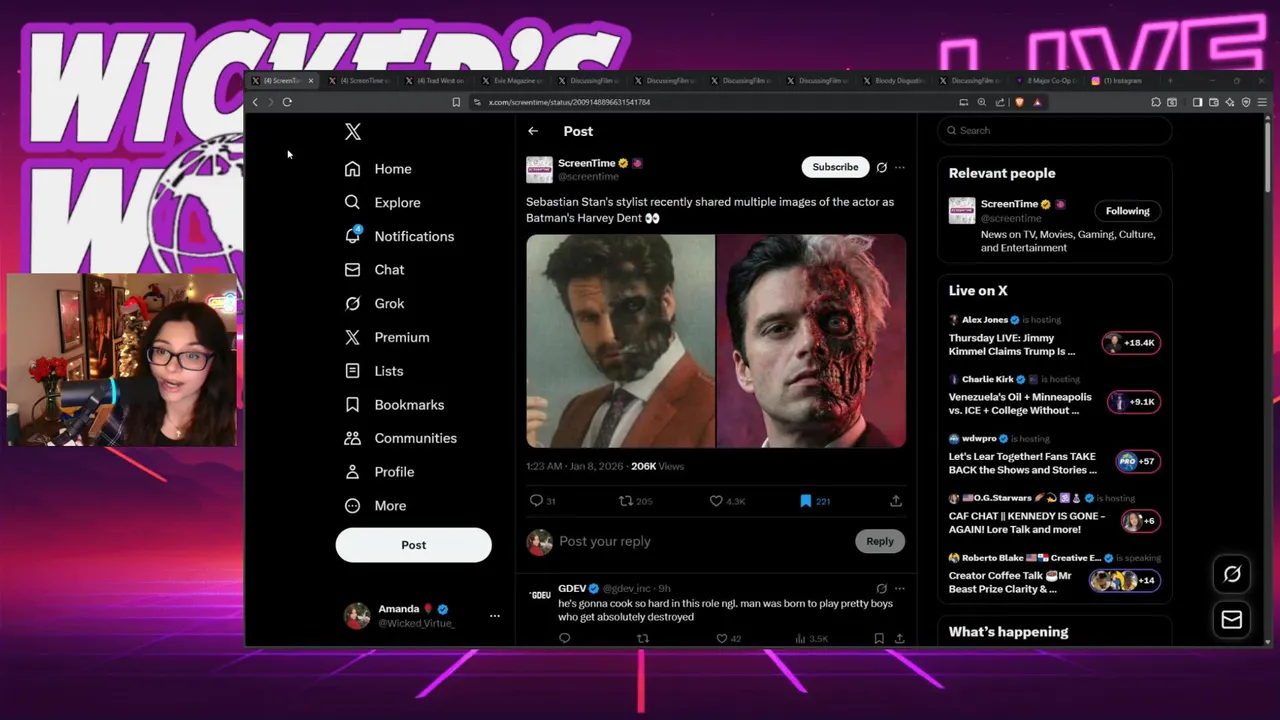Share the GDEV reply
The image size is (1280, 720).
click(x=900, y=638)
